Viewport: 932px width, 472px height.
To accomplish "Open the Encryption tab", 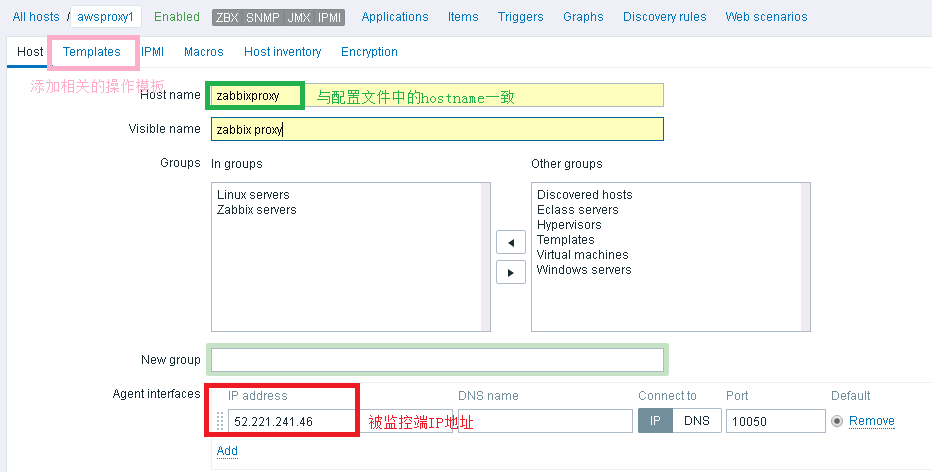I will 369,52.
